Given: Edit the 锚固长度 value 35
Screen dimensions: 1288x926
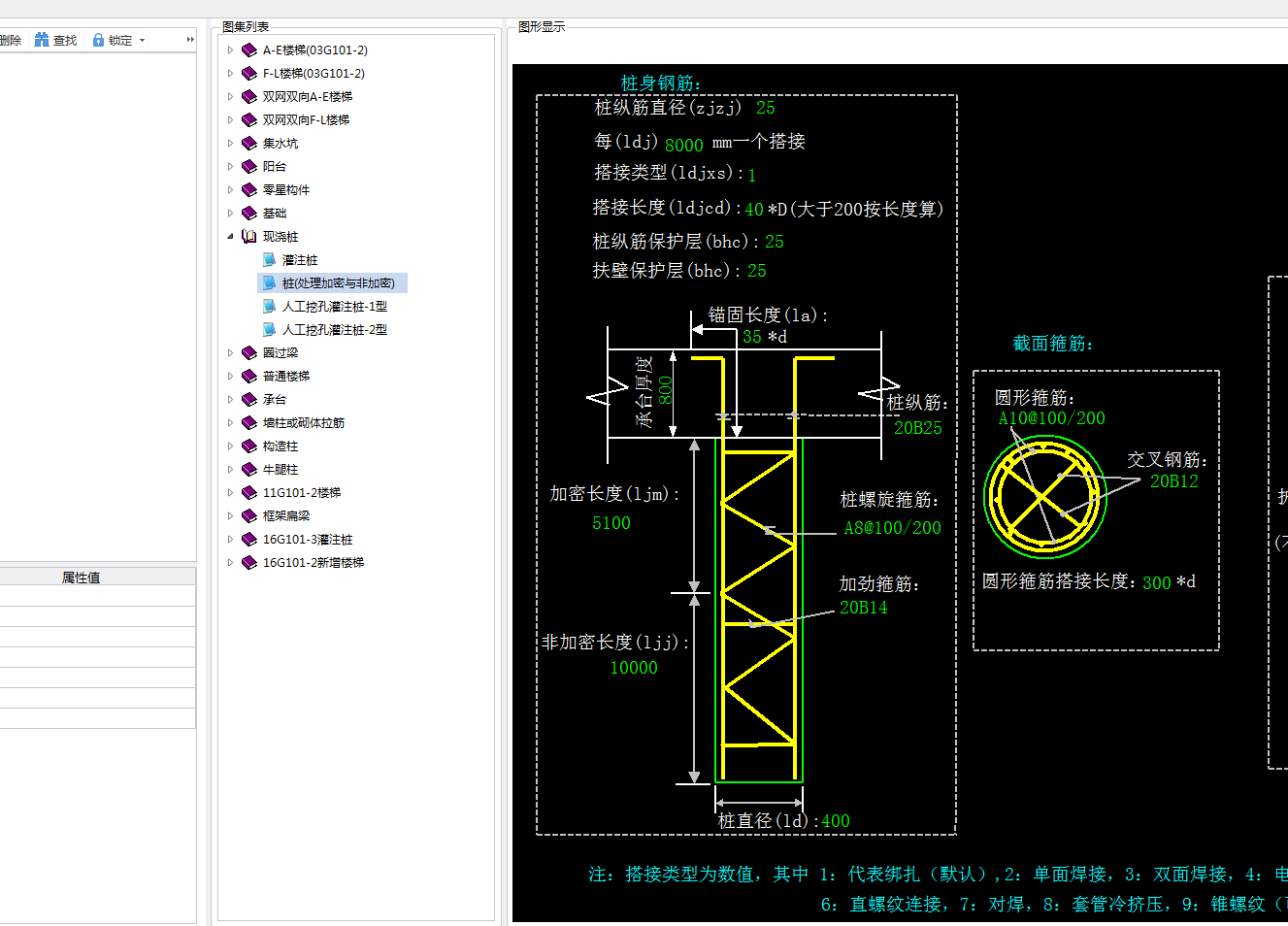Looking at the screenshot, I should click(752, 337).
